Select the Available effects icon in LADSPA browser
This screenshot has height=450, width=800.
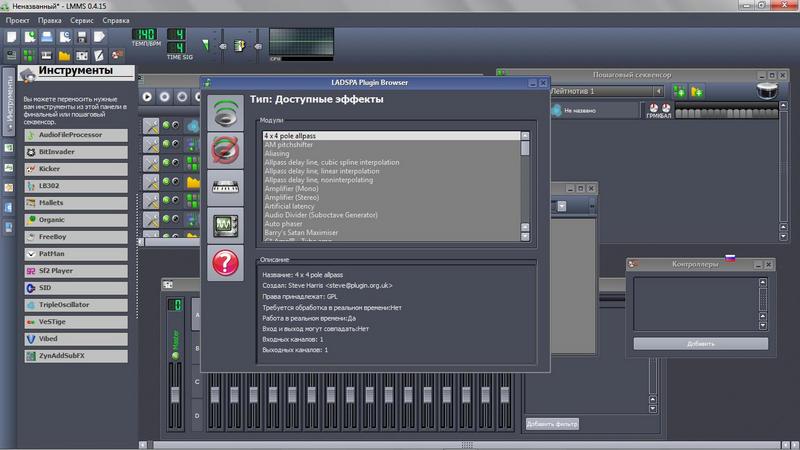coord(226,113)
